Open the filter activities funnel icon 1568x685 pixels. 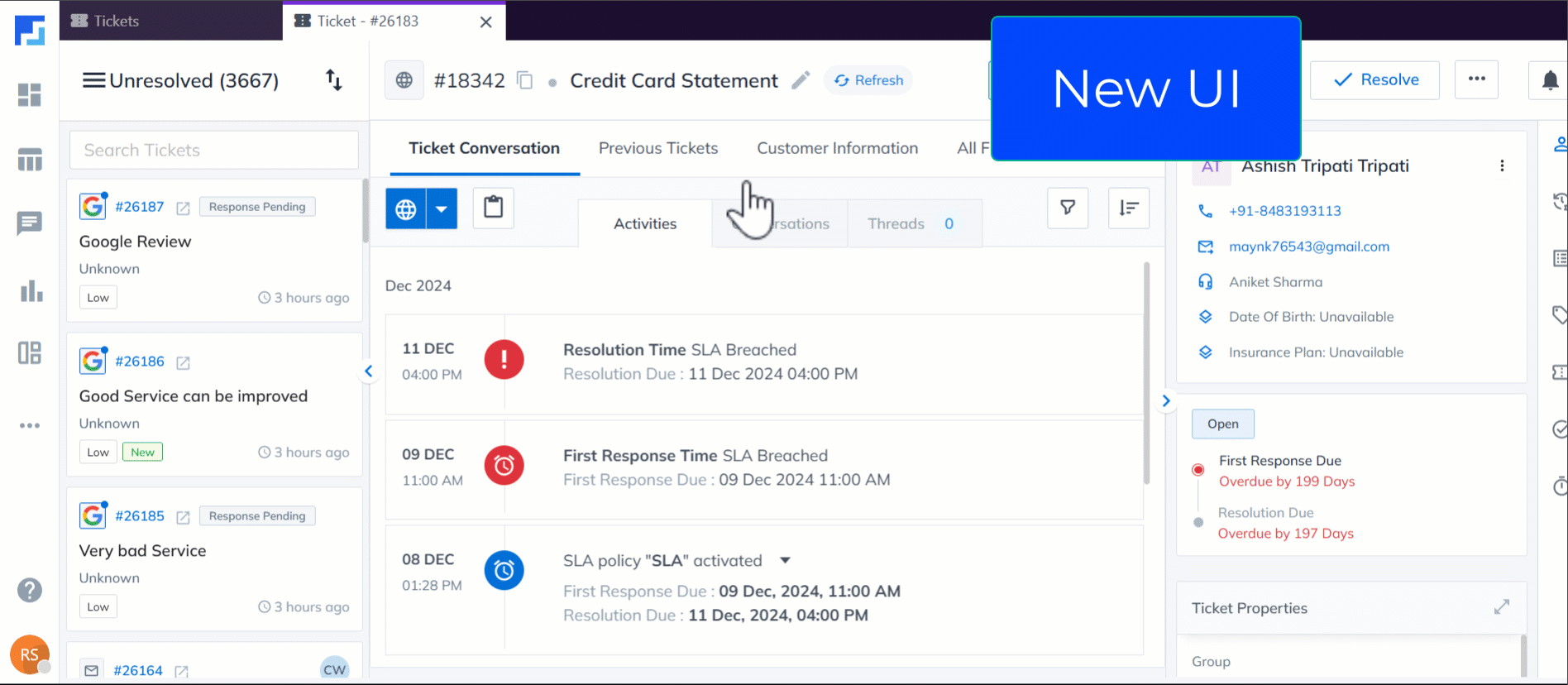click(1068, 208)
